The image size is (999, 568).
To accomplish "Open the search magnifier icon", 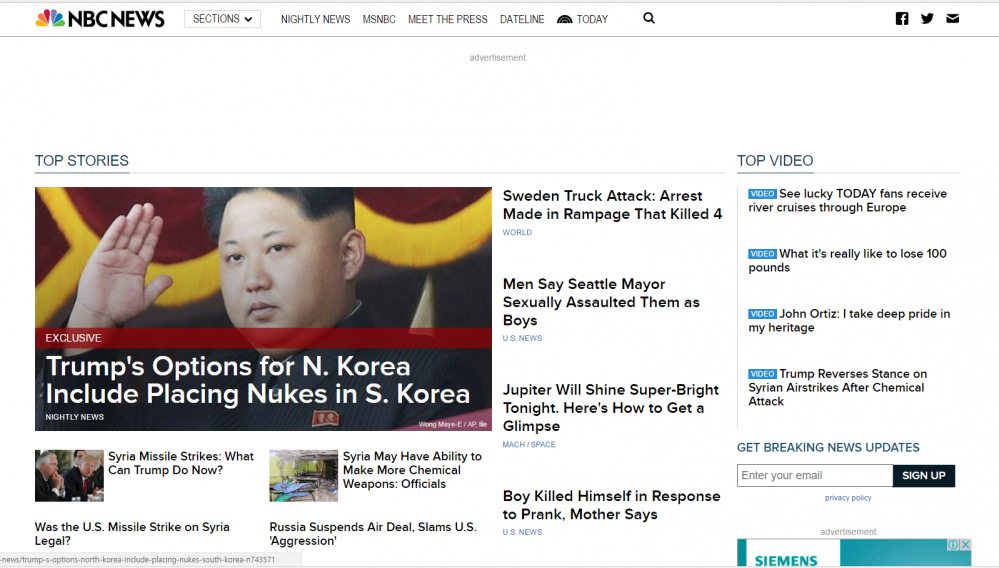I will tap(649, 18).
